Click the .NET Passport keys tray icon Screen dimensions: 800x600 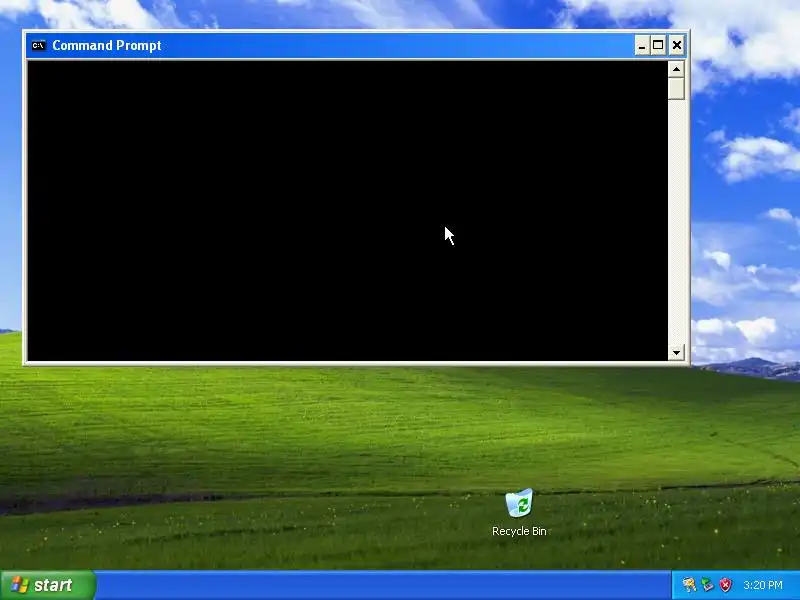[x=689, y=585]
